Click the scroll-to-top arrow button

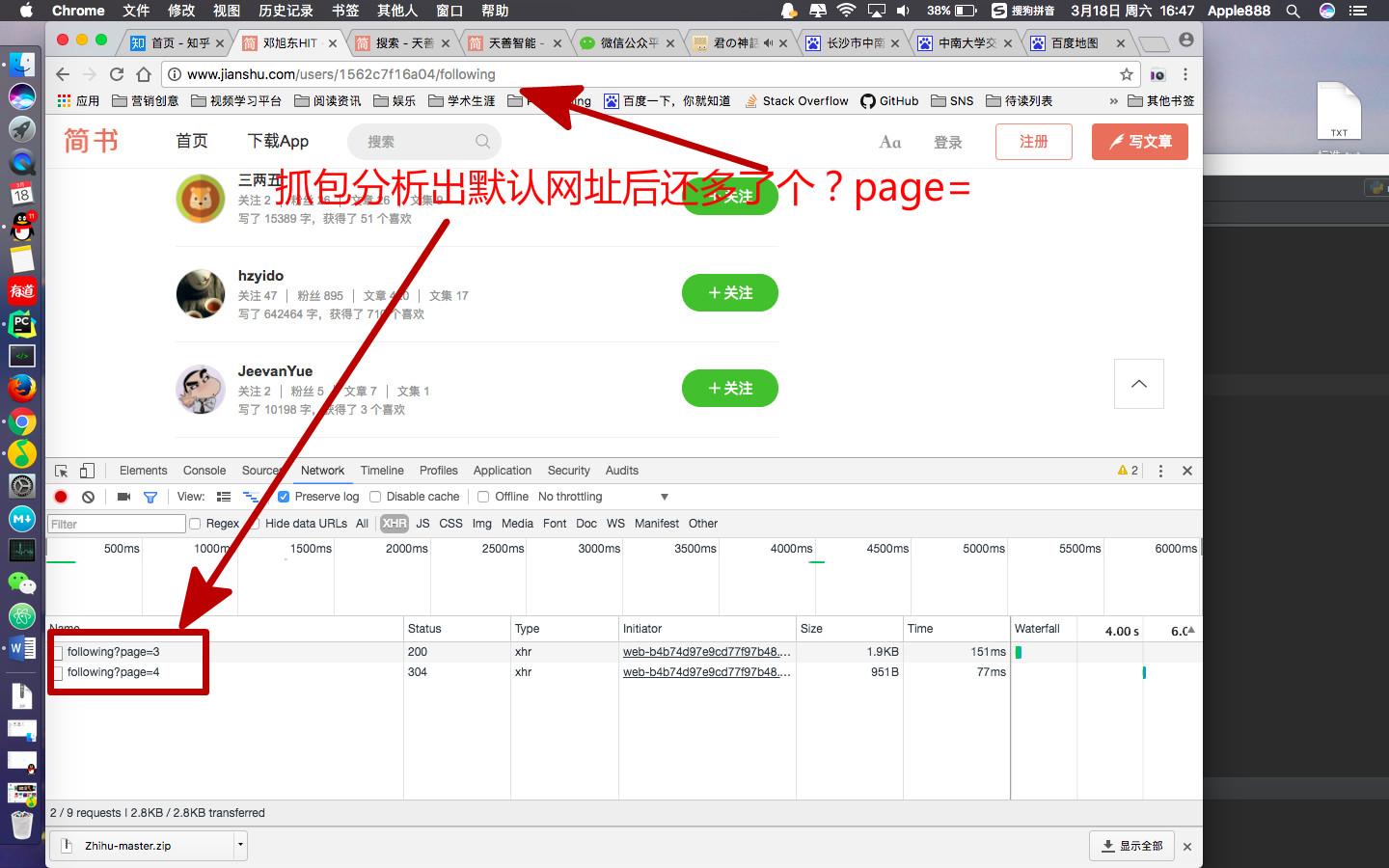tap(1139, 384)
